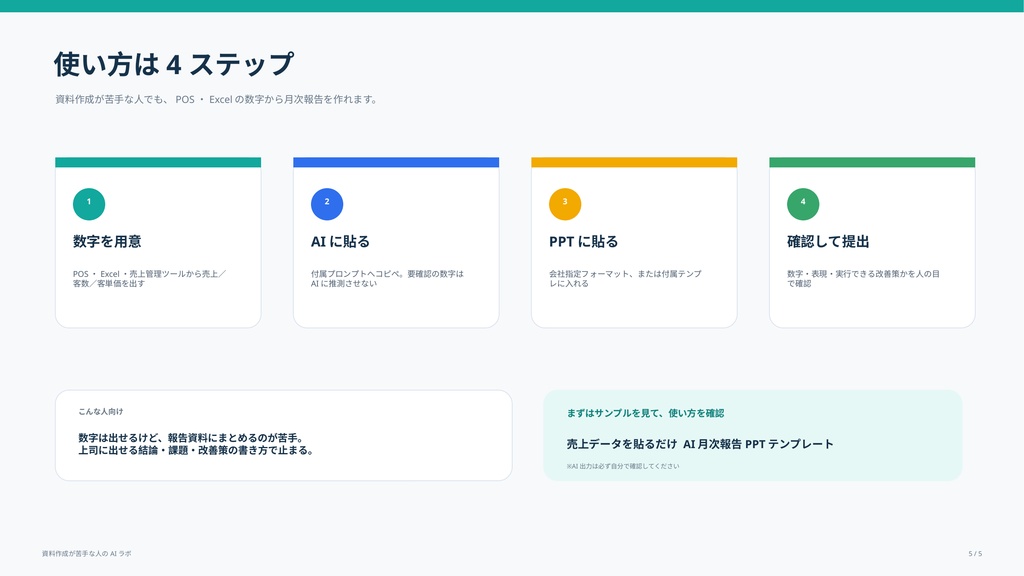Click the description starting POS・Excel・売上管理ツール

150,279
